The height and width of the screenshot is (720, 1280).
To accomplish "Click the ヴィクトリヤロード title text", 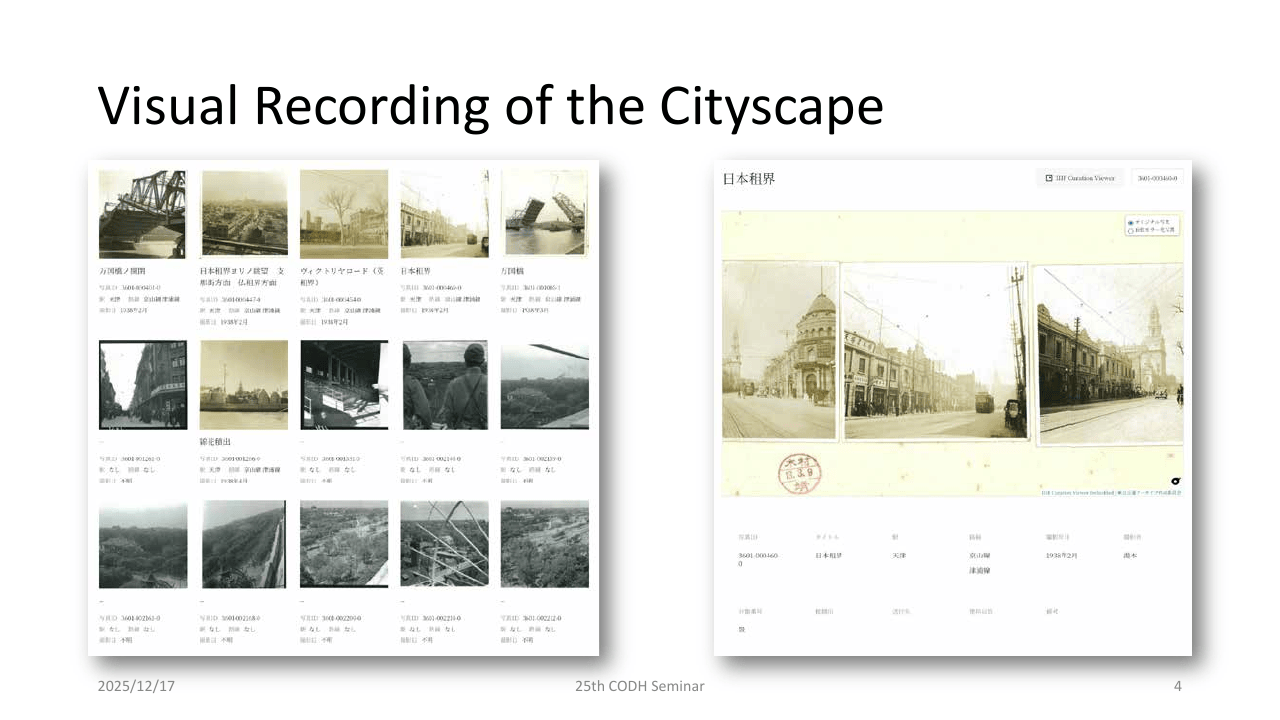I will tap(344, 276).
